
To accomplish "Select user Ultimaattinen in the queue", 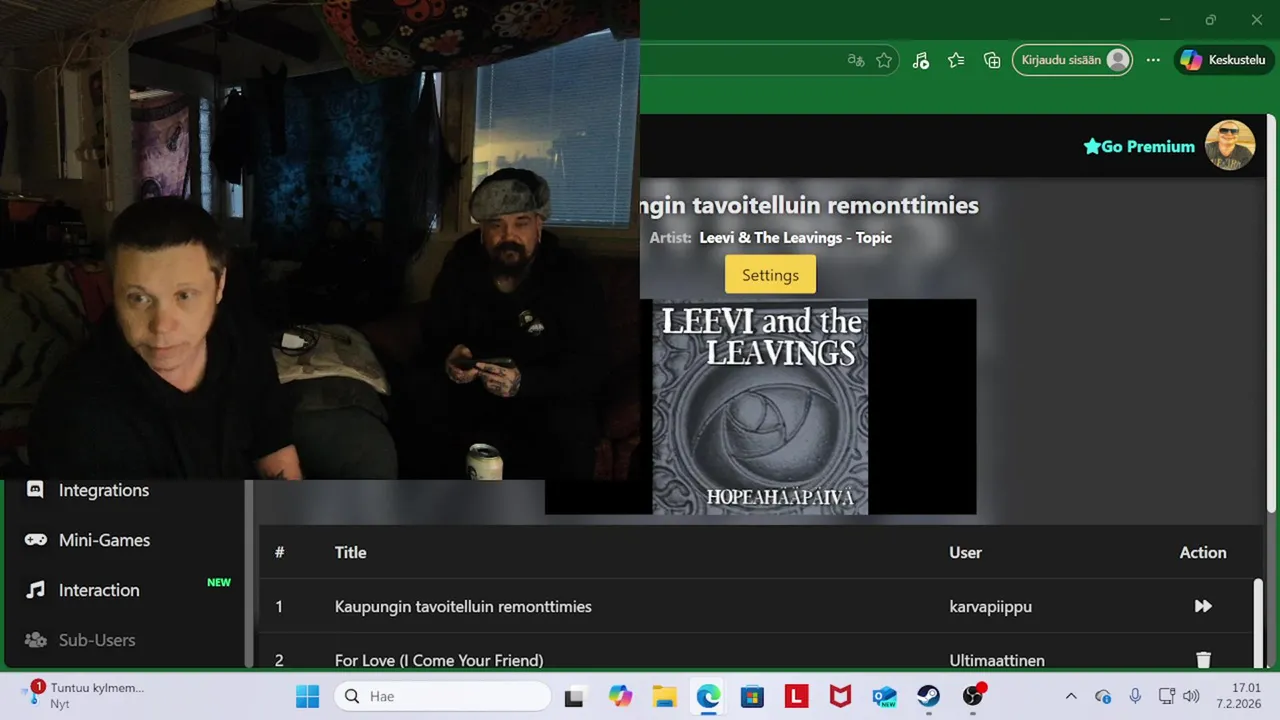I will 997,660.
